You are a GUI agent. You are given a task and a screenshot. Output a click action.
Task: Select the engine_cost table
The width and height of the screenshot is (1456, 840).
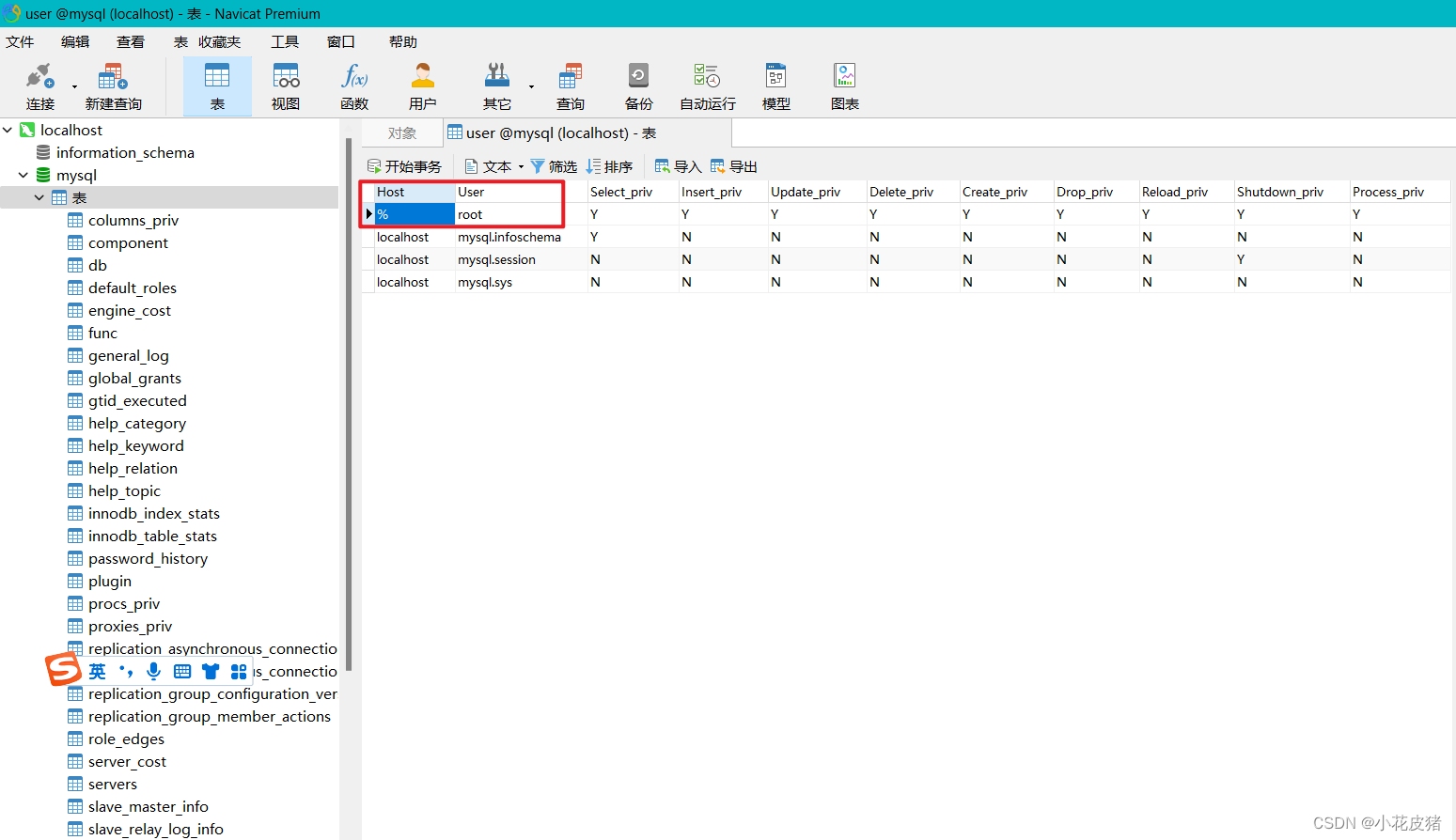coord(130,310)
